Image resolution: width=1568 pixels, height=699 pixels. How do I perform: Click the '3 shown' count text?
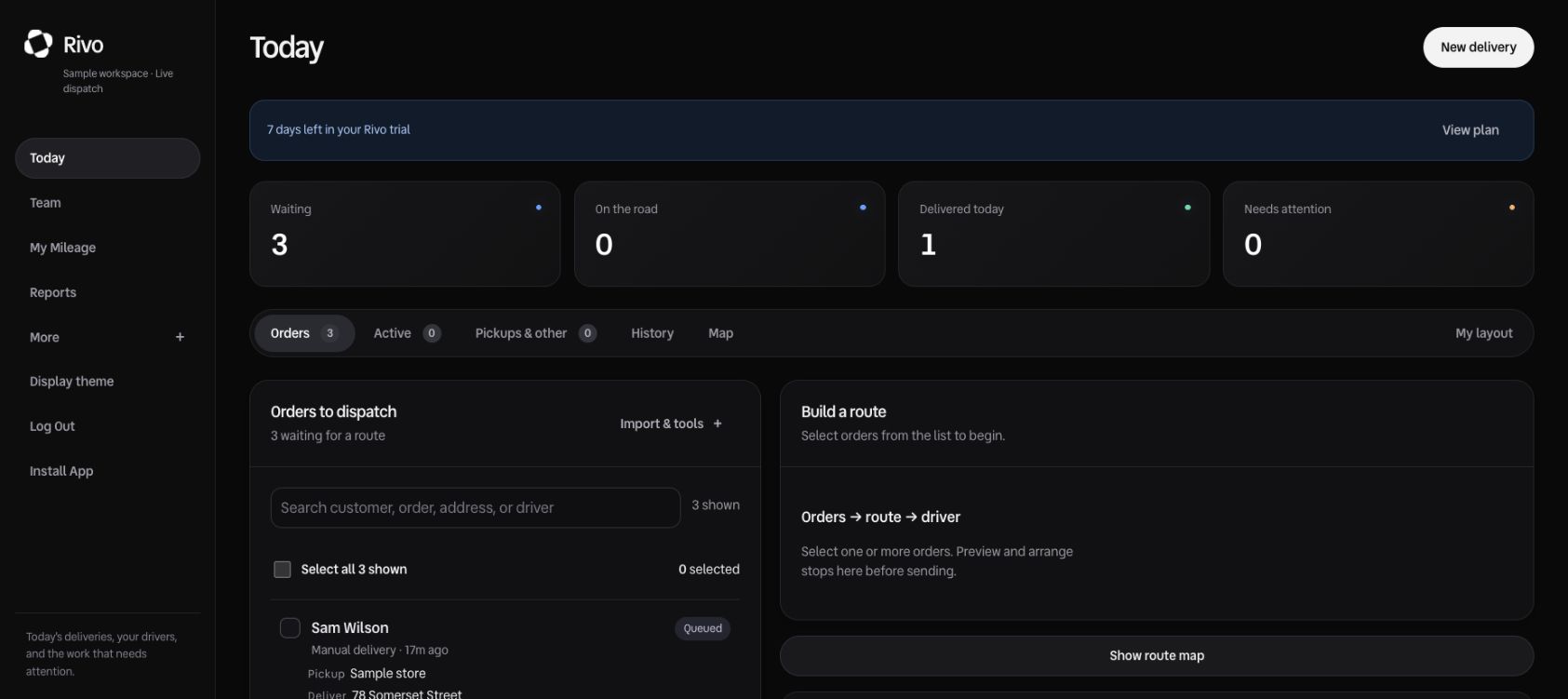click(716, 505)
